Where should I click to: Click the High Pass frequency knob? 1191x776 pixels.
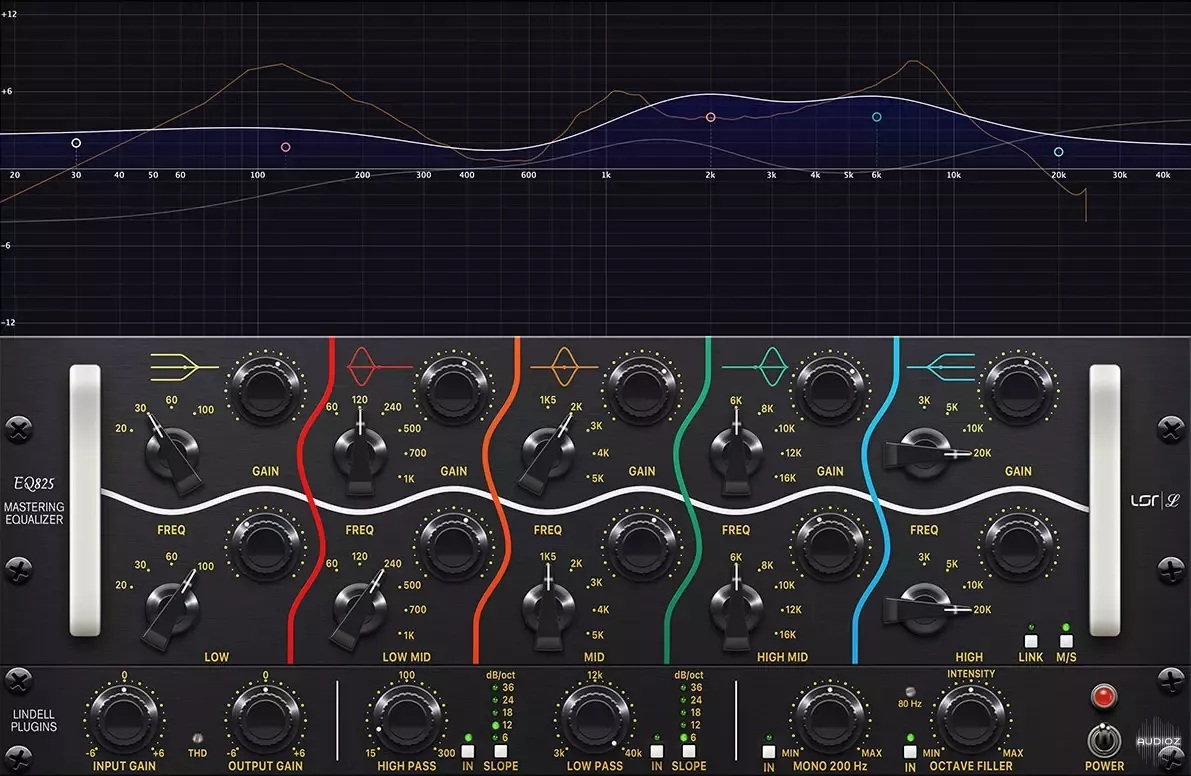tap(406, 721)
